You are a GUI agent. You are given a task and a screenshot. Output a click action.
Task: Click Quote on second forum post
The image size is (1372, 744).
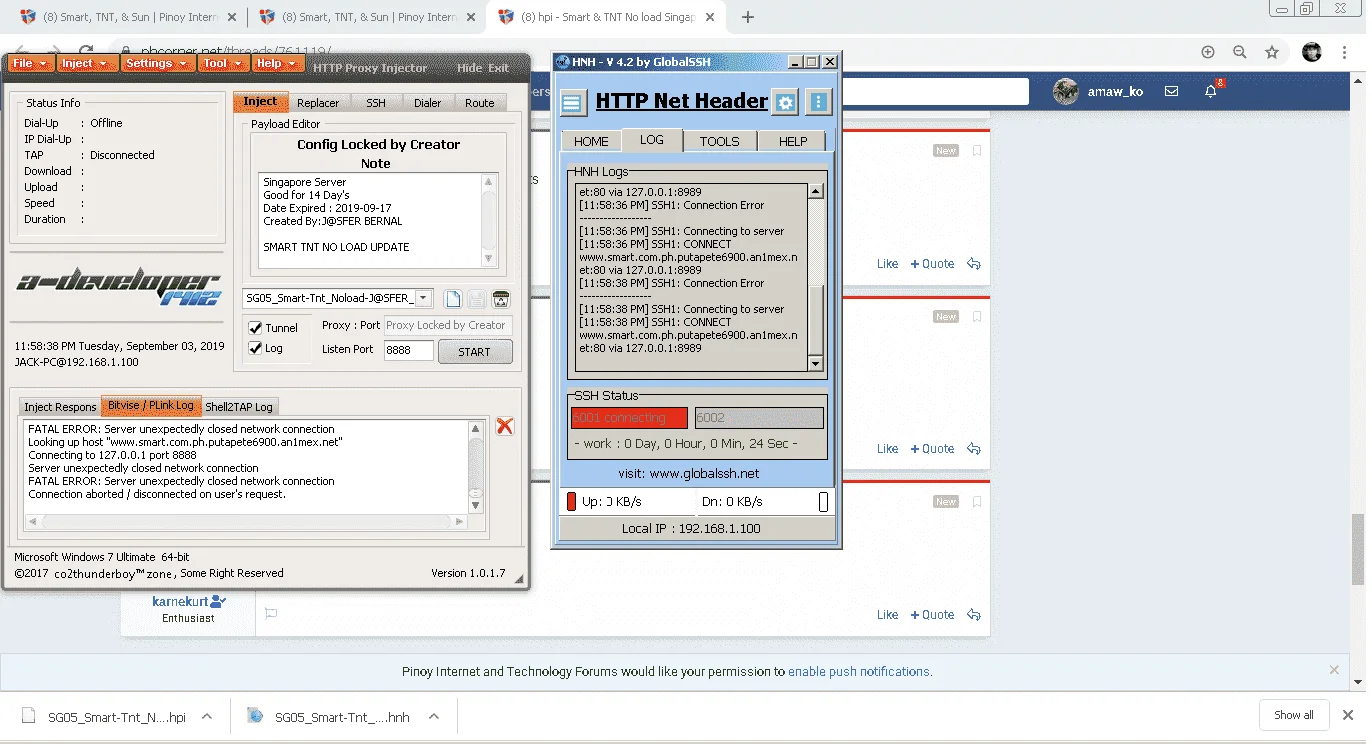pos(932,449)
